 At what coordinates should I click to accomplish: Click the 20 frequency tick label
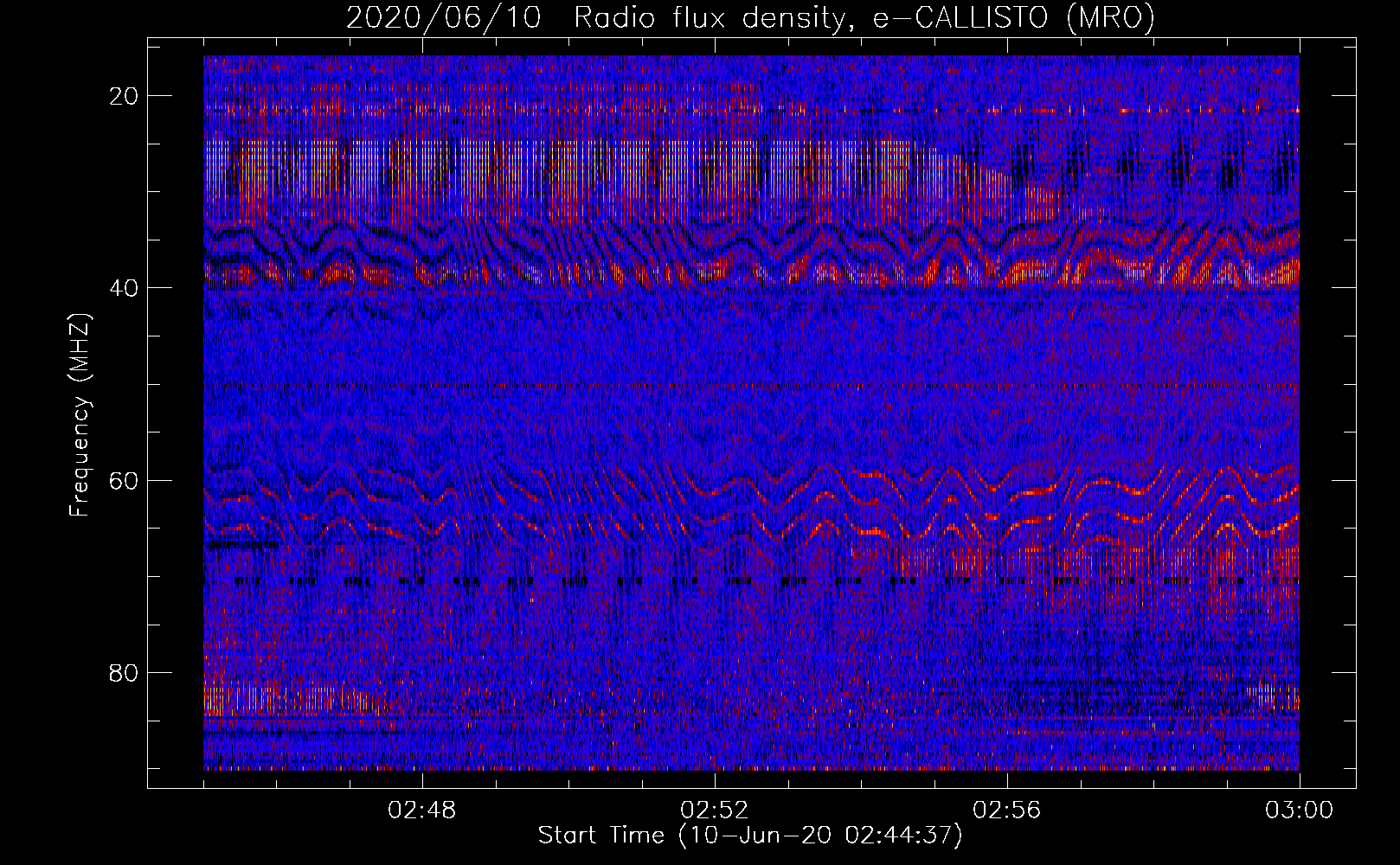[125, 96]
